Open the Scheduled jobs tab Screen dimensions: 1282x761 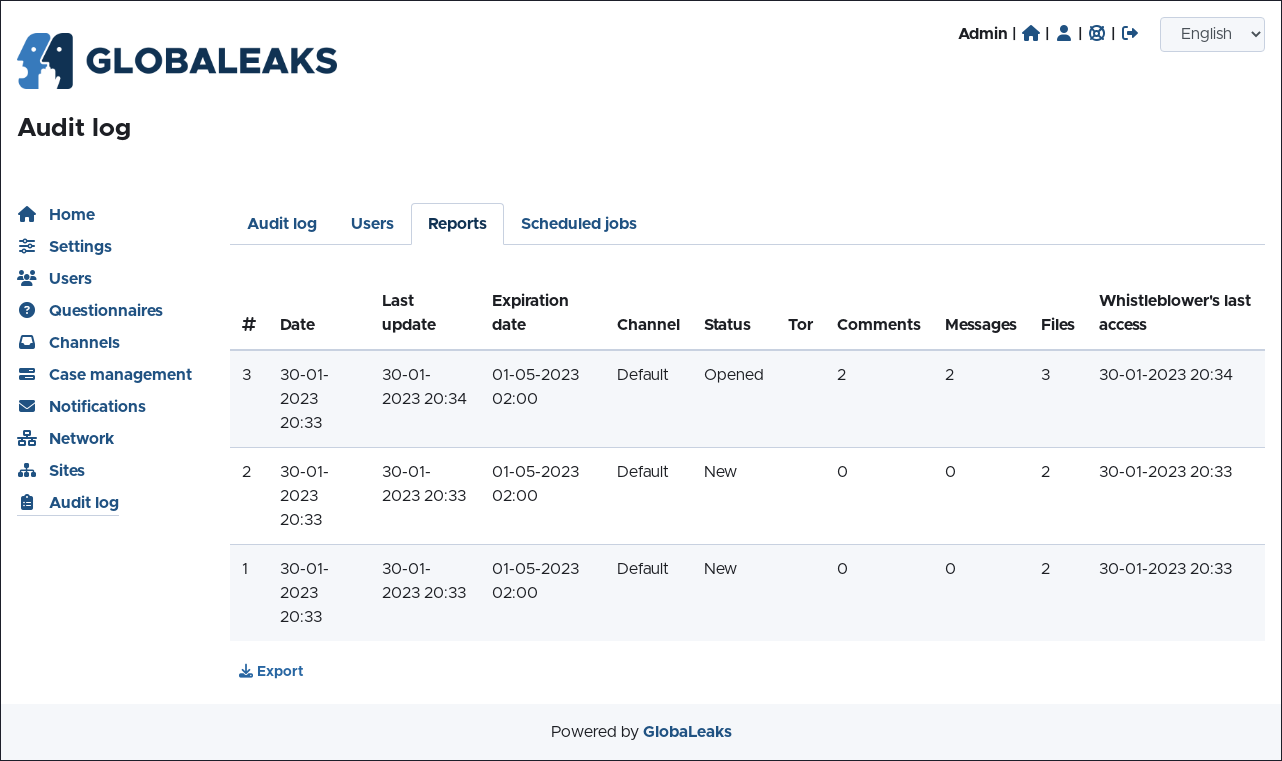[578, 224]
